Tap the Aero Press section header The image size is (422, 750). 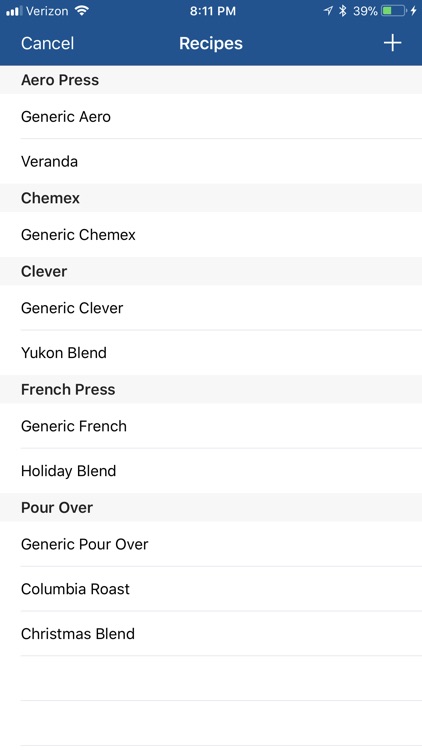pyautogui.click(x=211, y=80)
